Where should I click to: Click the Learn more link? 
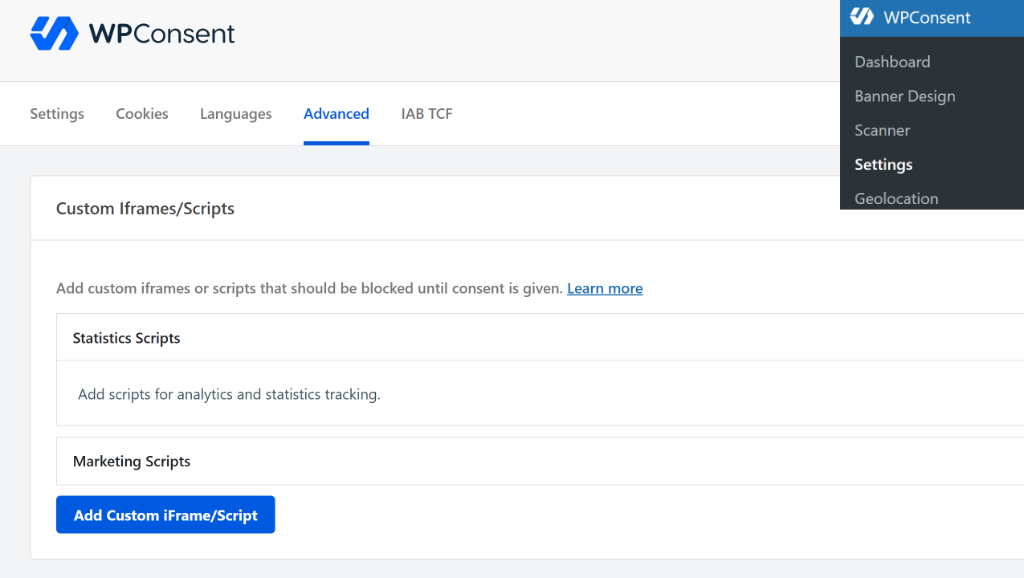point(604,288)
